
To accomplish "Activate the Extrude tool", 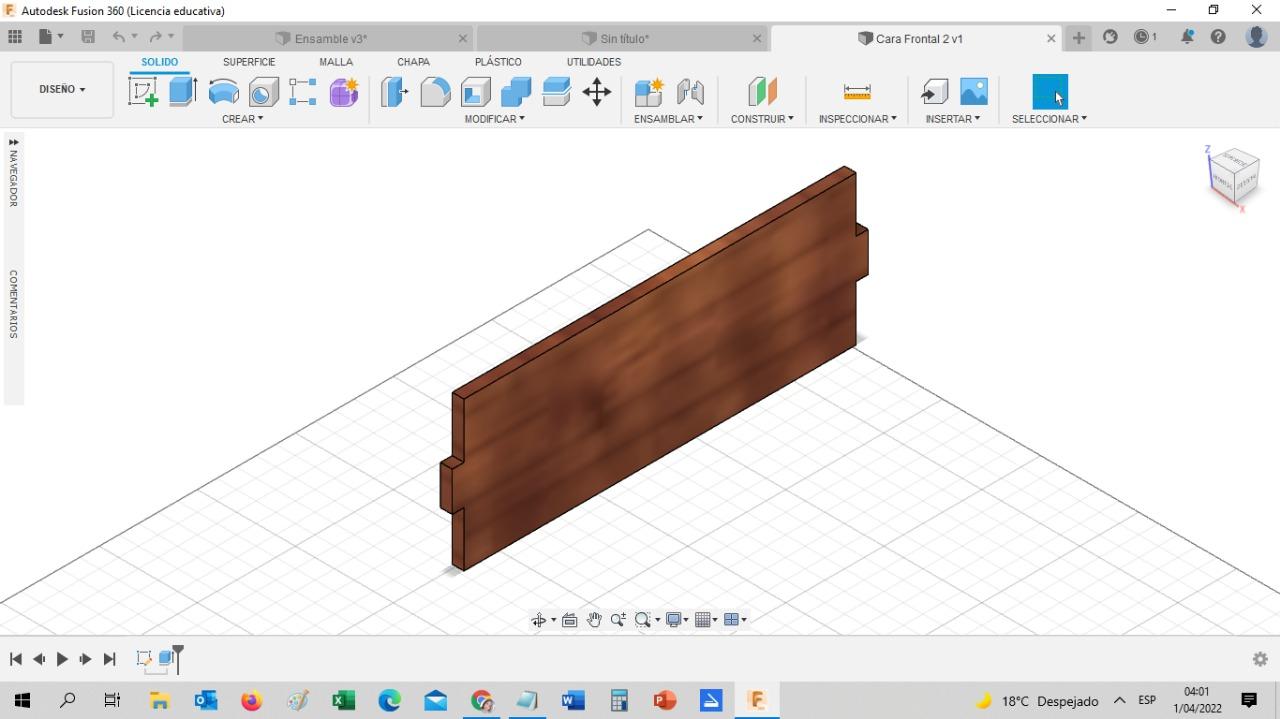I will coord(182,92).
